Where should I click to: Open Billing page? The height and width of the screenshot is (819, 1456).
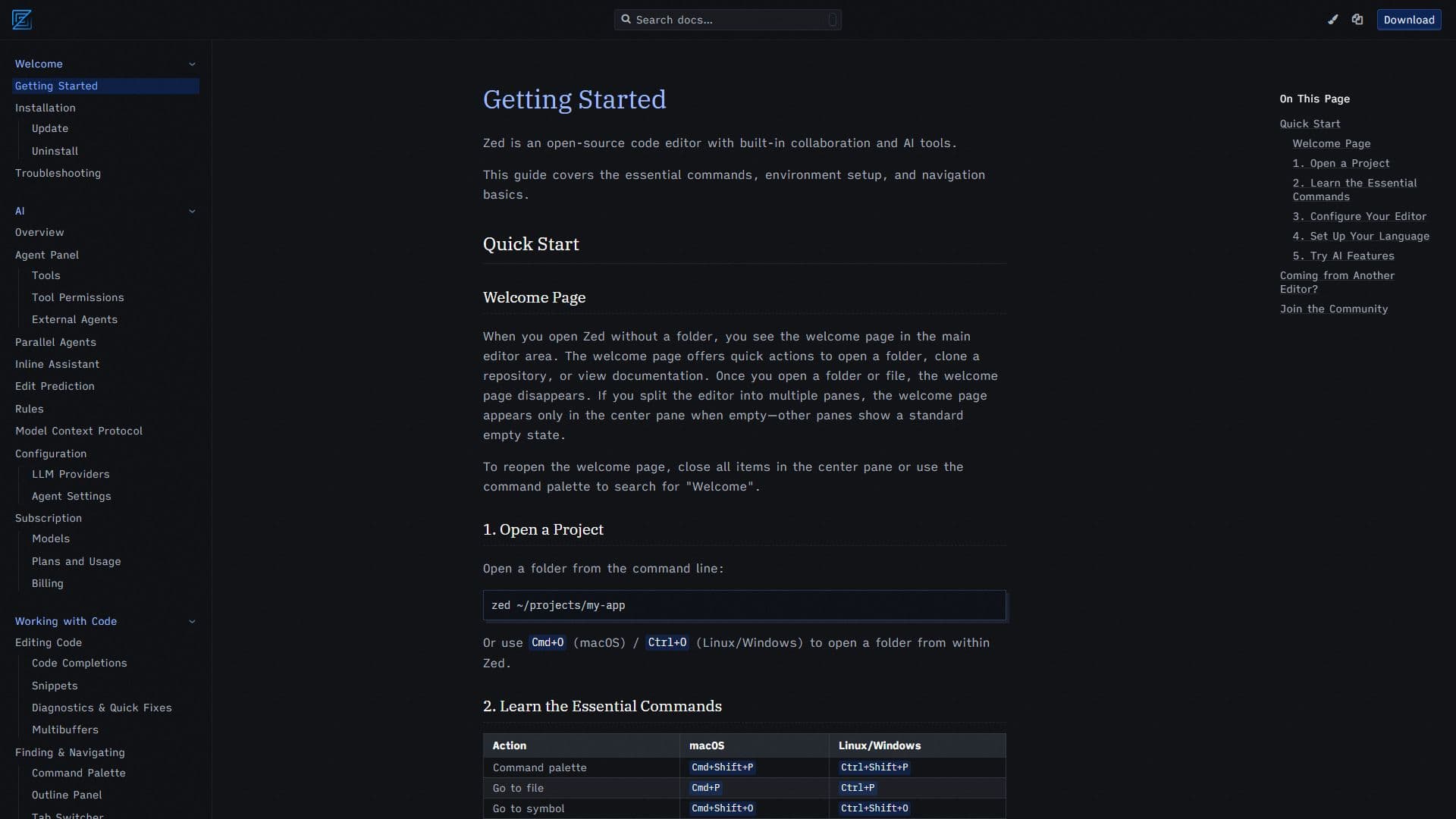(x=48, y=583)
